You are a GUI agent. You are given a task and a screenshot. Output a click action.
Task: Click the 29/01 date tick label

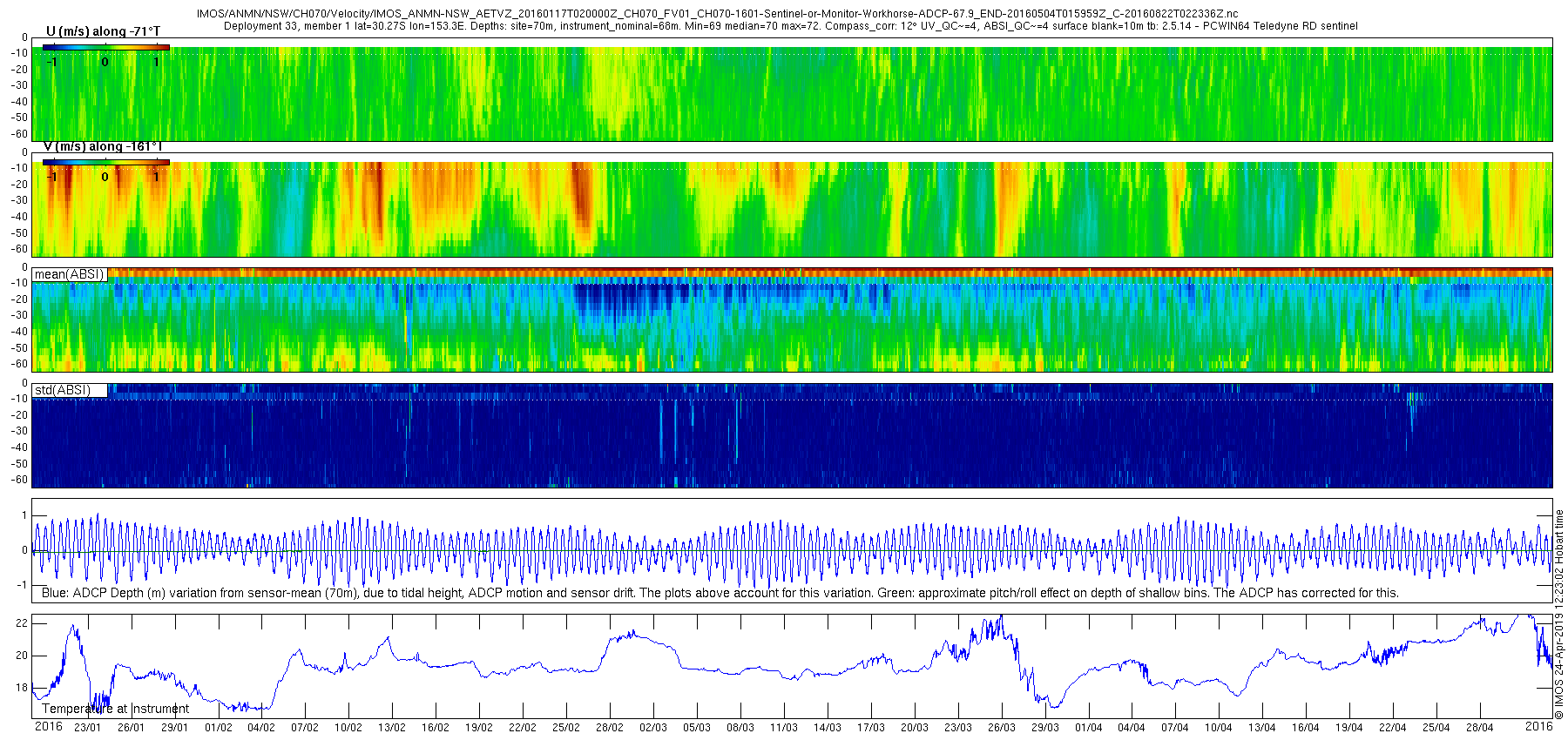click(x=174, y=728)
